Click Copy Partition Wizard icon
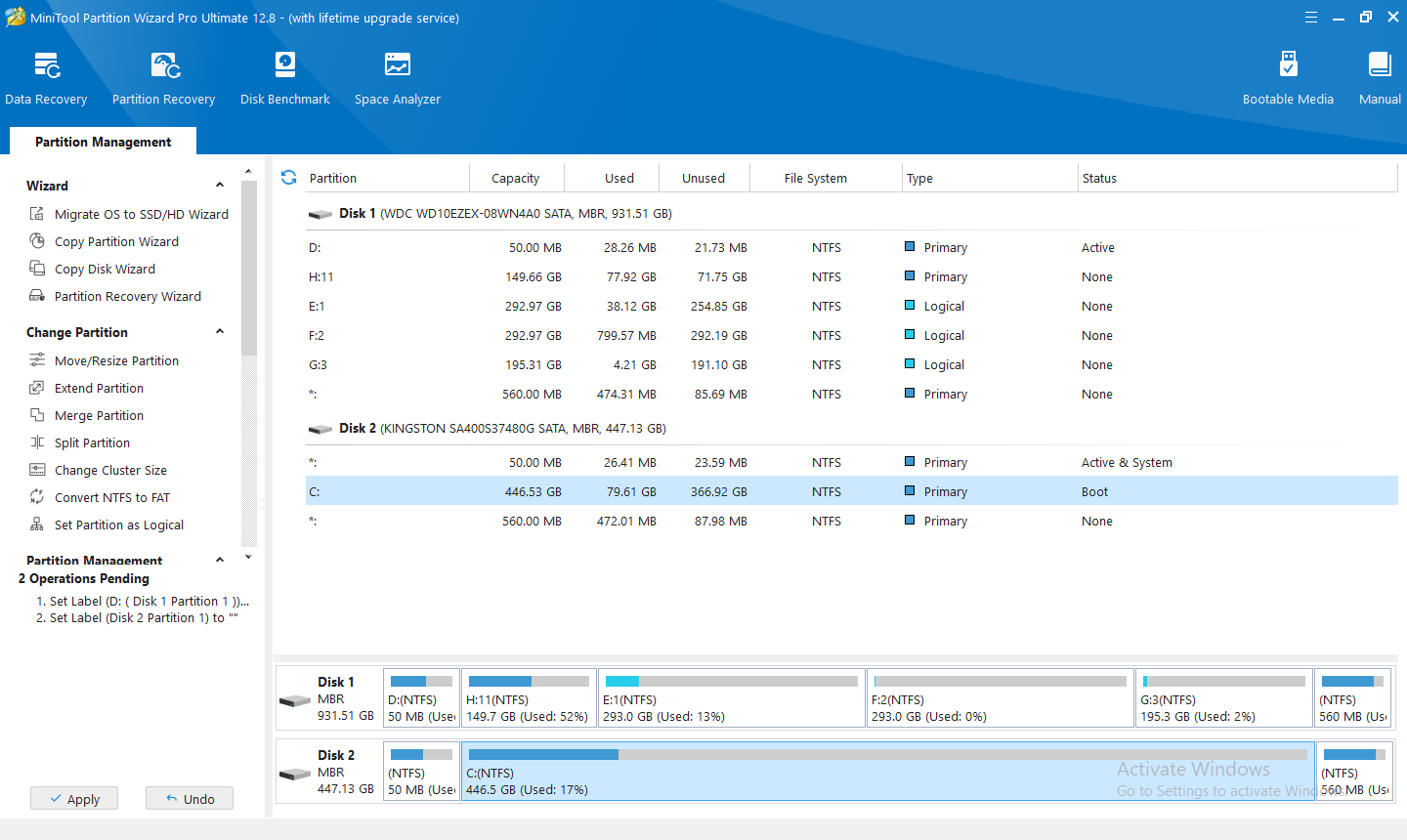This screenshot has height=840, width=1407. [37, 241]
